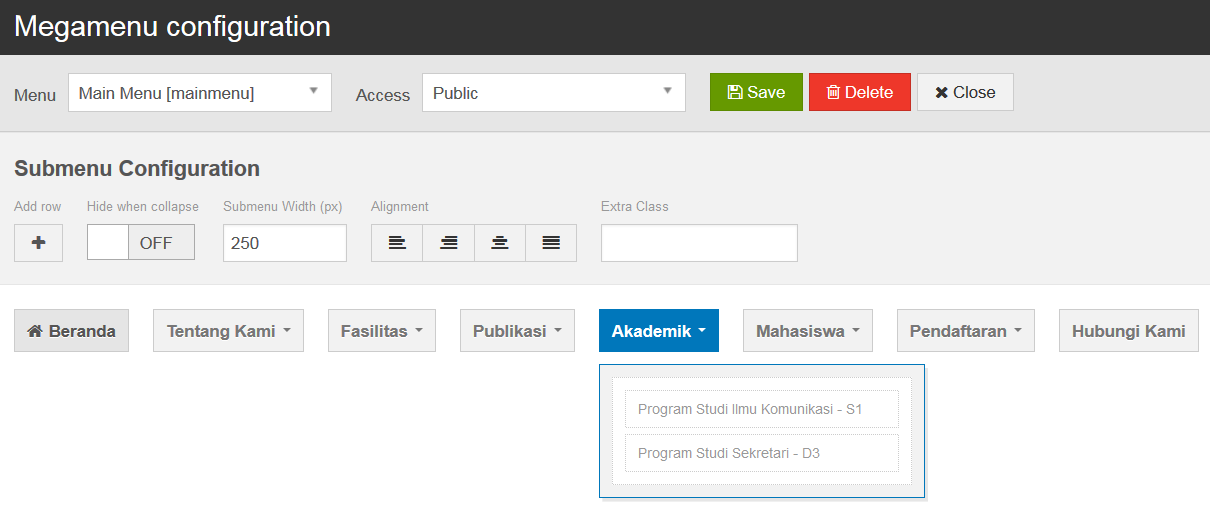This screenshot has width=1210, height=519.
Task: Focus the Extra Class text field
Action: 699,243
